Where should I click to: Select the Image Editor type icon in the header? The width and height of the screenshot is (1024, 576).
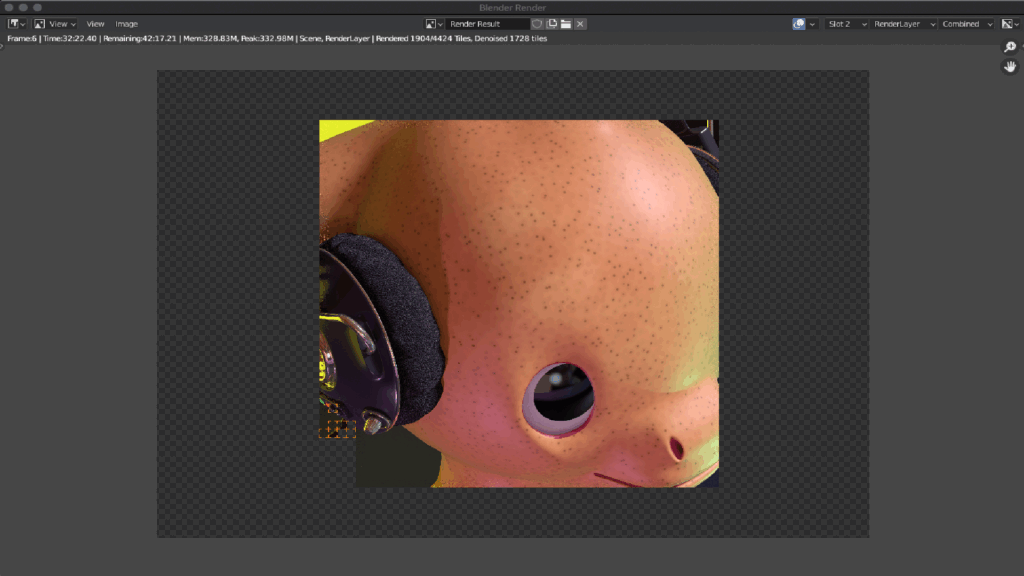click(x=14, y=24)
